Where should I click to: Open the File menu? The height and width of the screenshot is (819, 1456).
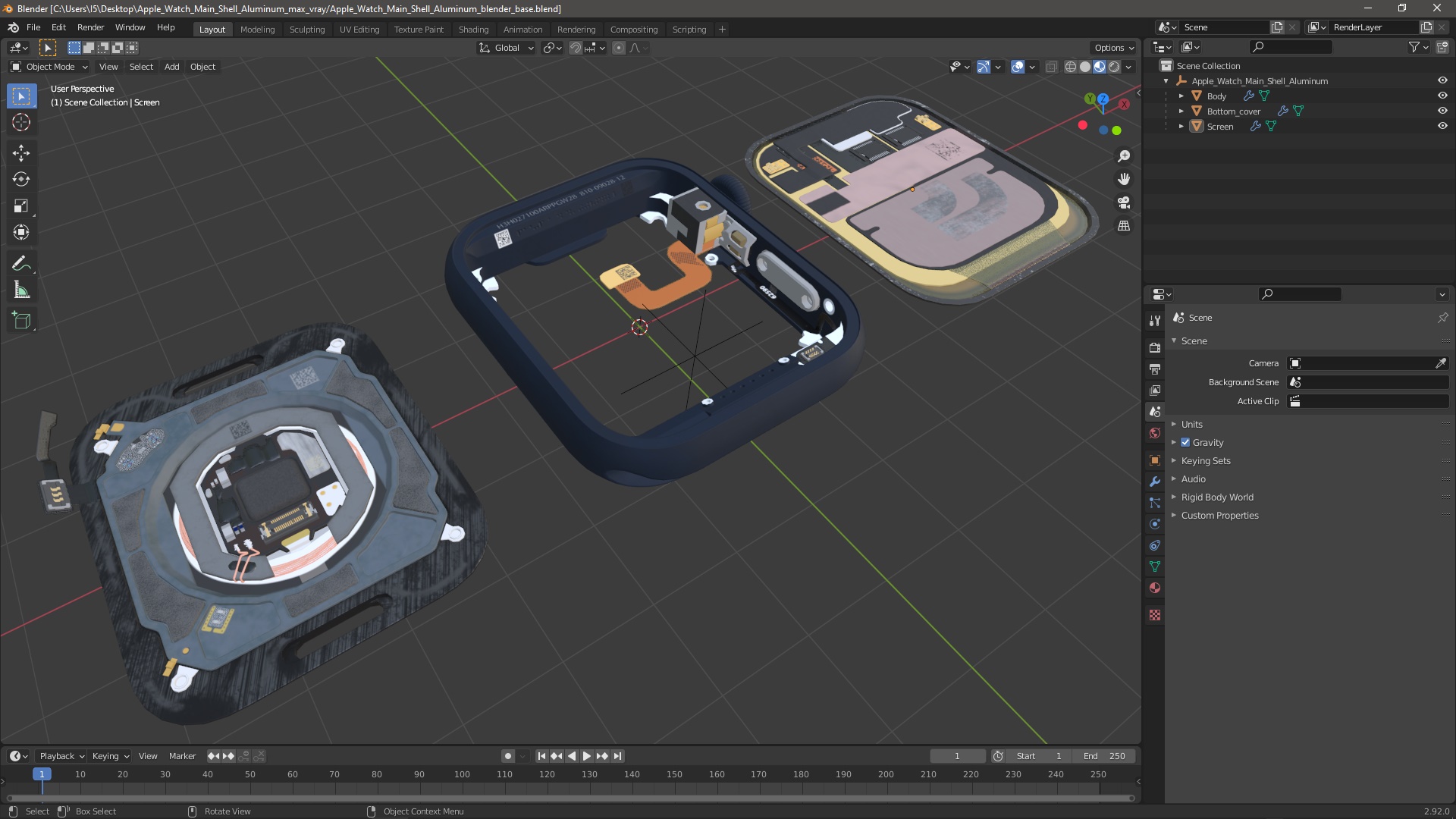(x=33, y=27)
